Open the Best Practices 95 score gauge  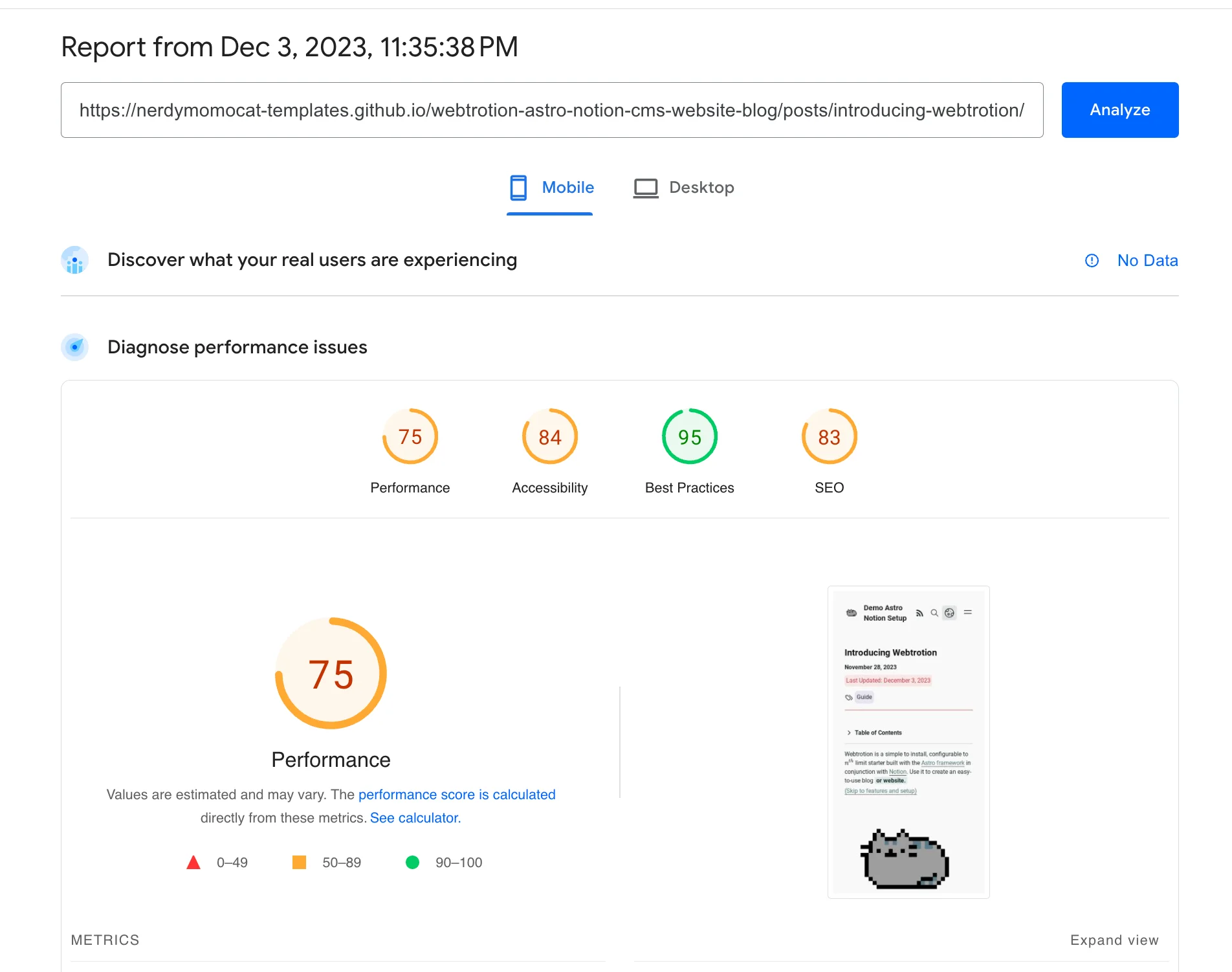click(689, 437)
